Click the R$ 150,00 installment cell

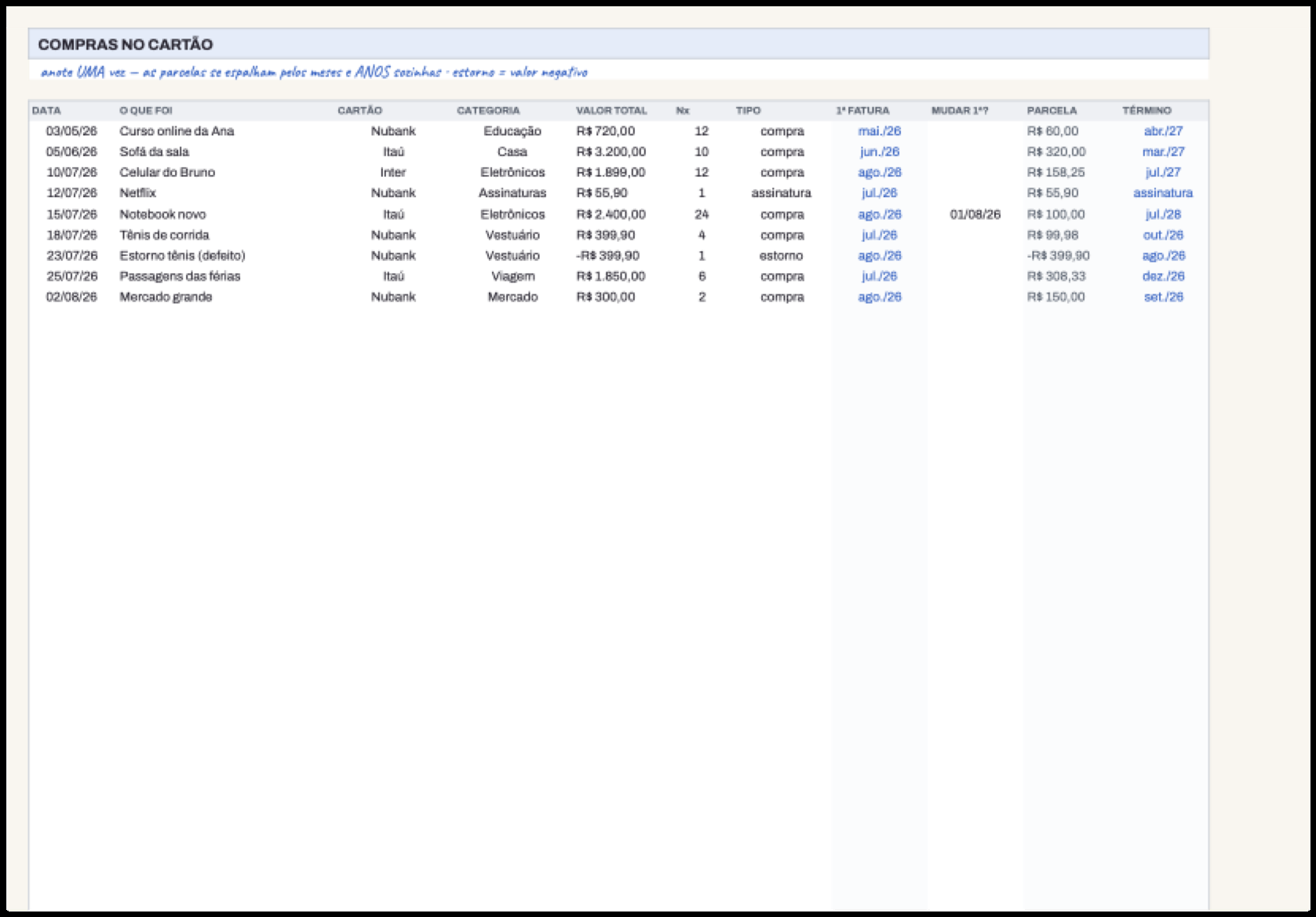(x=1055, y=297)
